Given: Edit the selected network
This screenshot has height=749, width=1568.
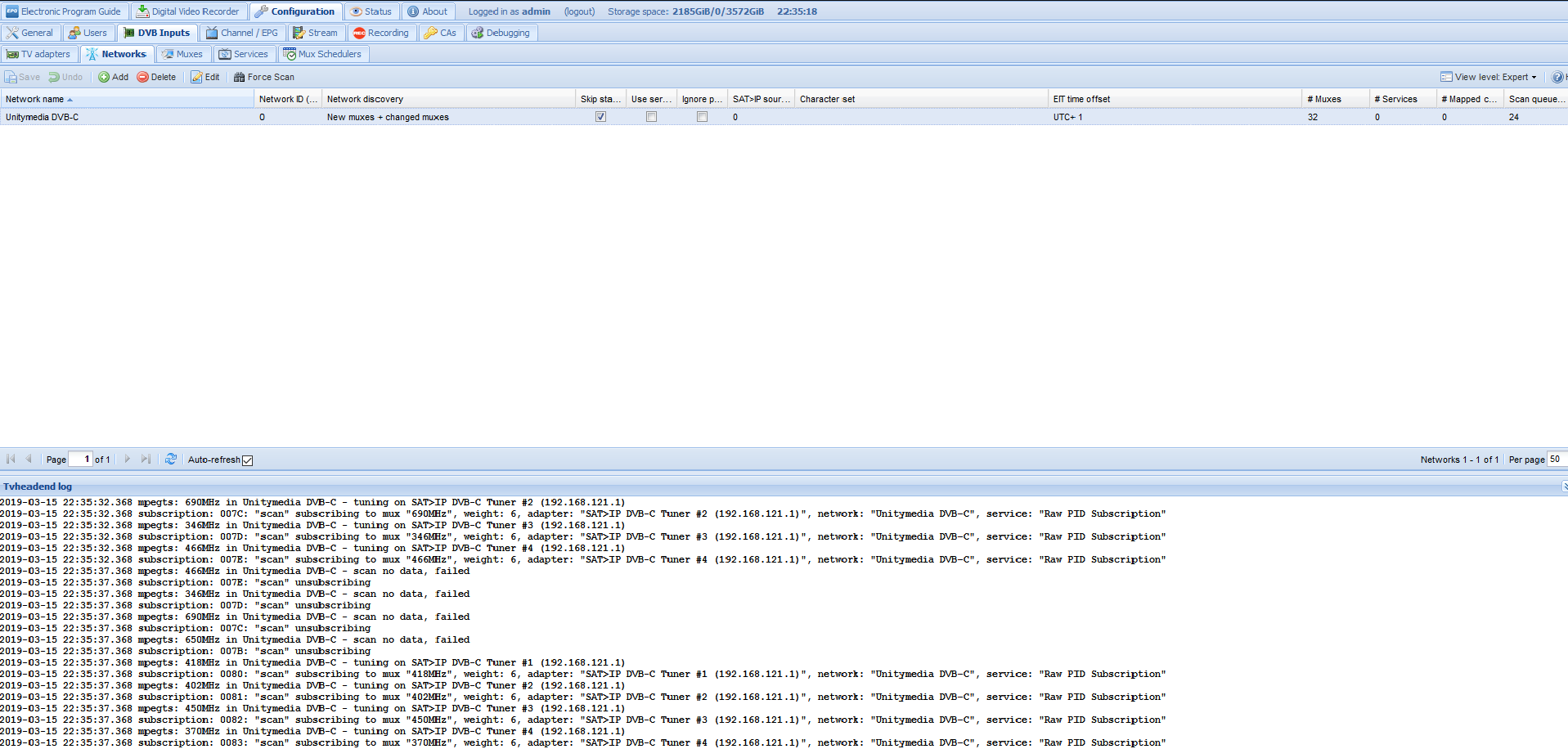Looking at the screenshot, I should point(205,77).
